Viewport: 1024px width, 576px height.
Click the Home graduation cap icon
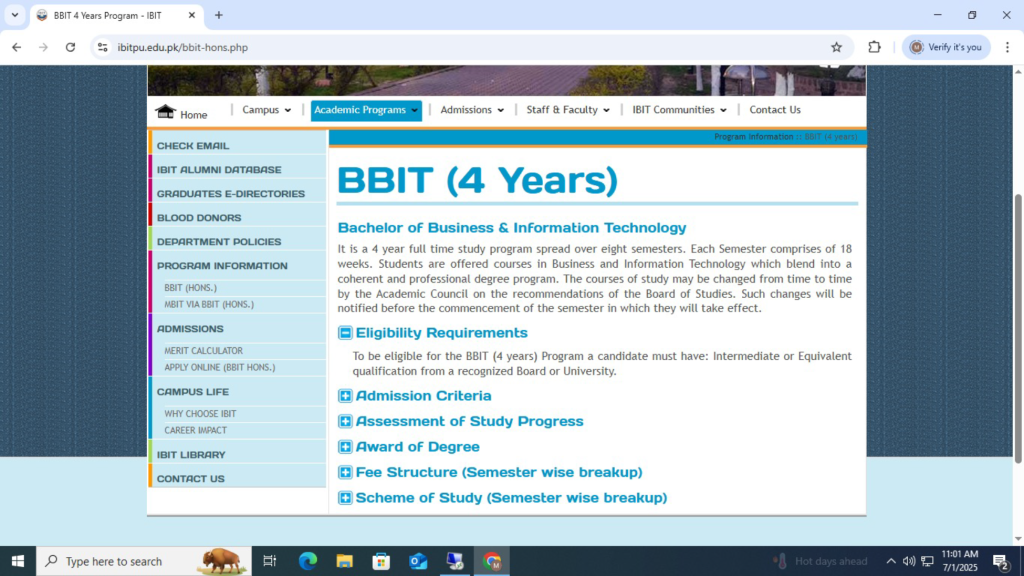[165, 112]
